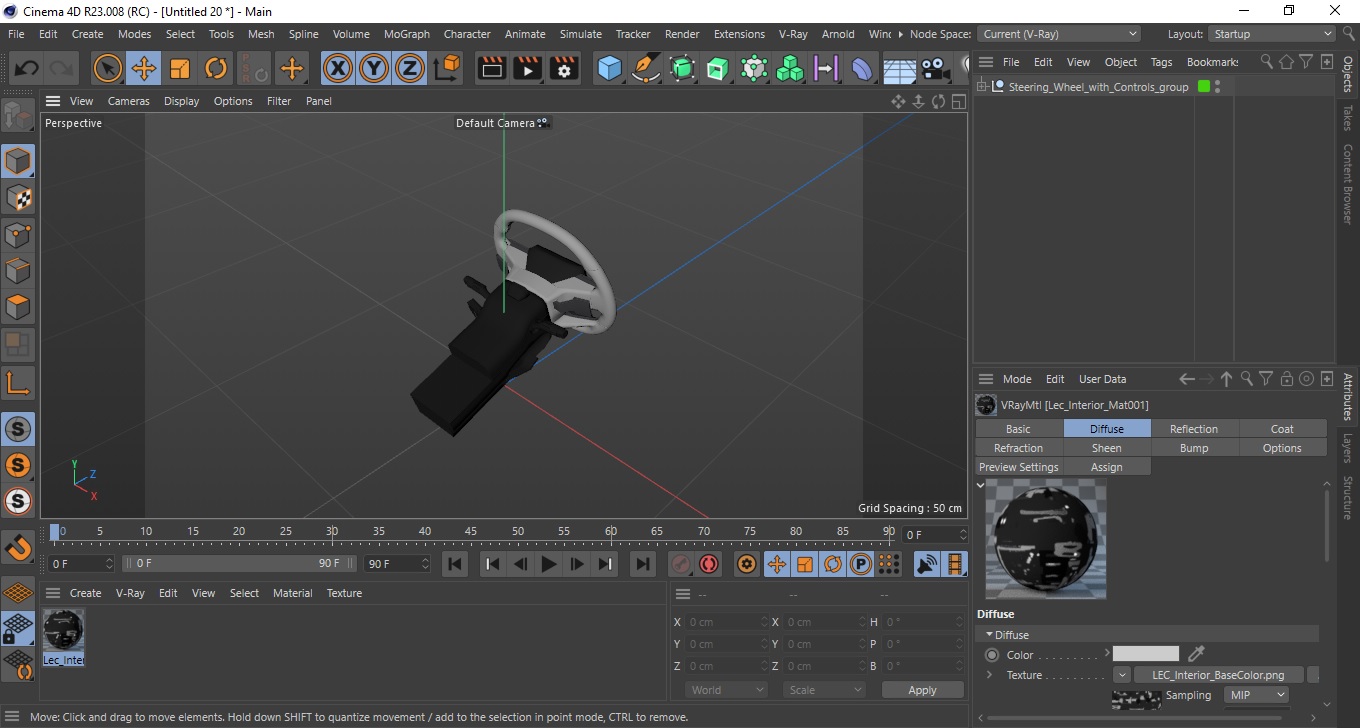
Task: Add a Floor environment object
Action: (x=899, y=69)
